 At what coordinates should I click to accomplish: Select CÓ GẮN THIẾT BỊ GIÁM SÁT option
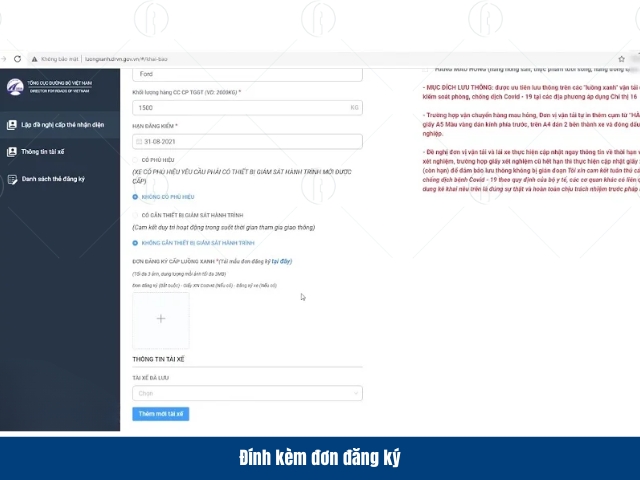pos(135,215)
